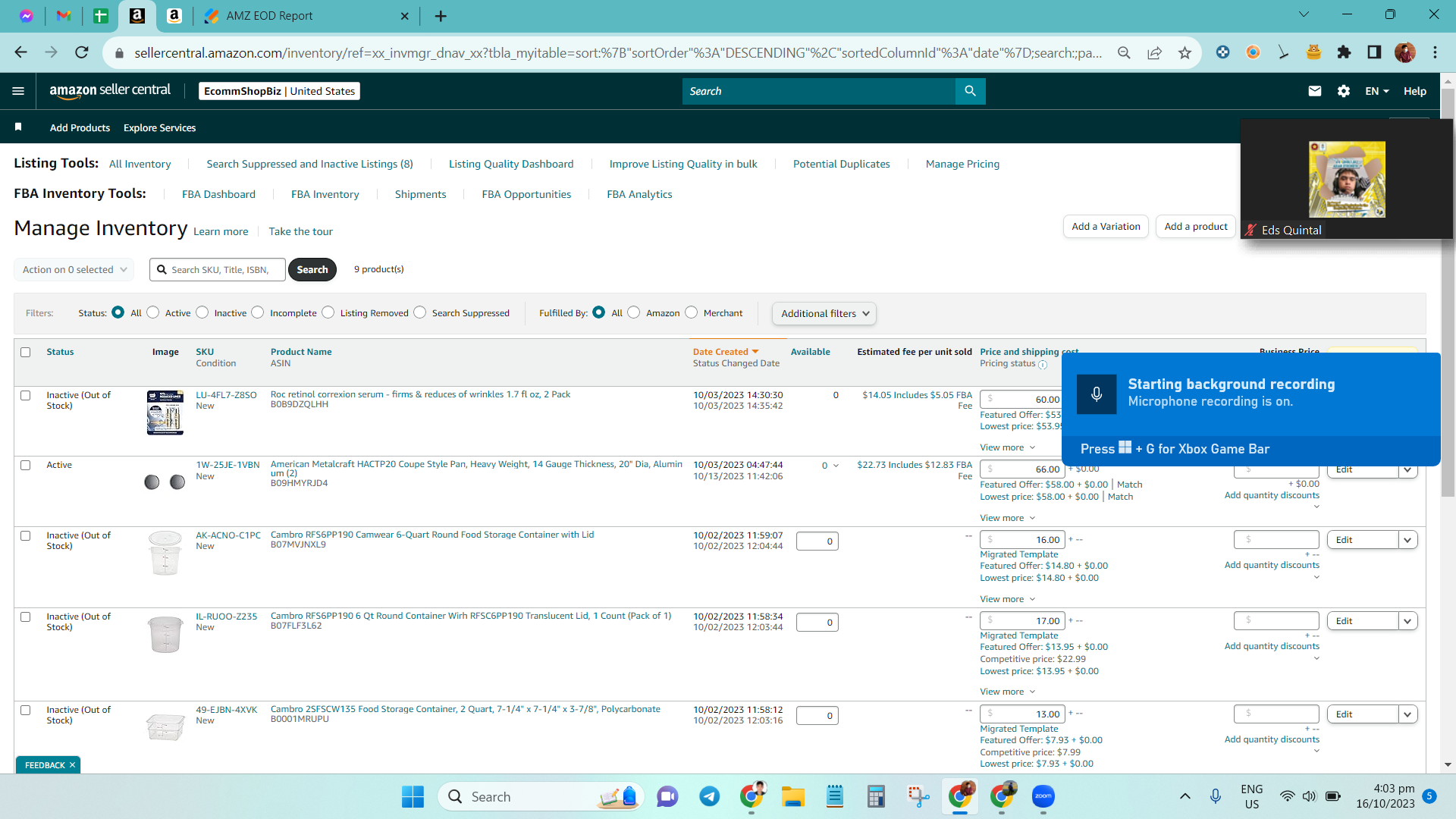The width and height of the screenshot is (1456, 819).
Task: Open the Manage Pricing tab
Action: [x=962, y=164]
